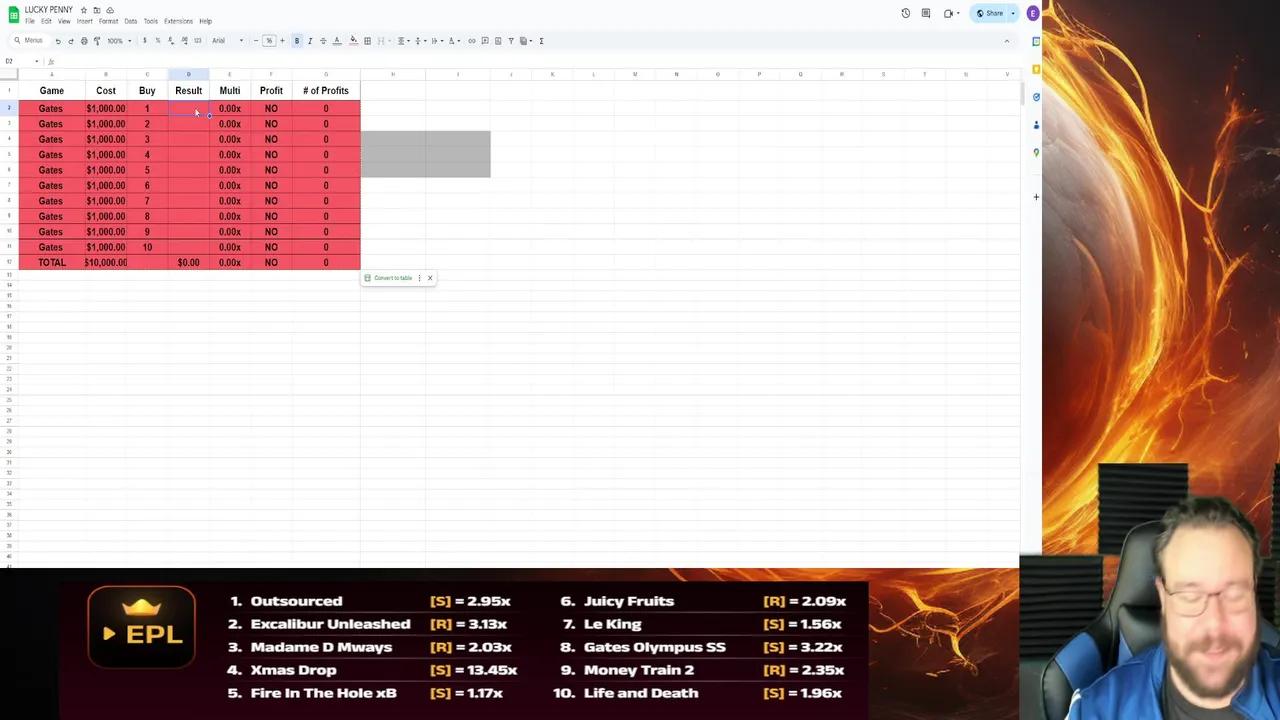
Task: Decrease font size with minus button
Action: [256, 41]
